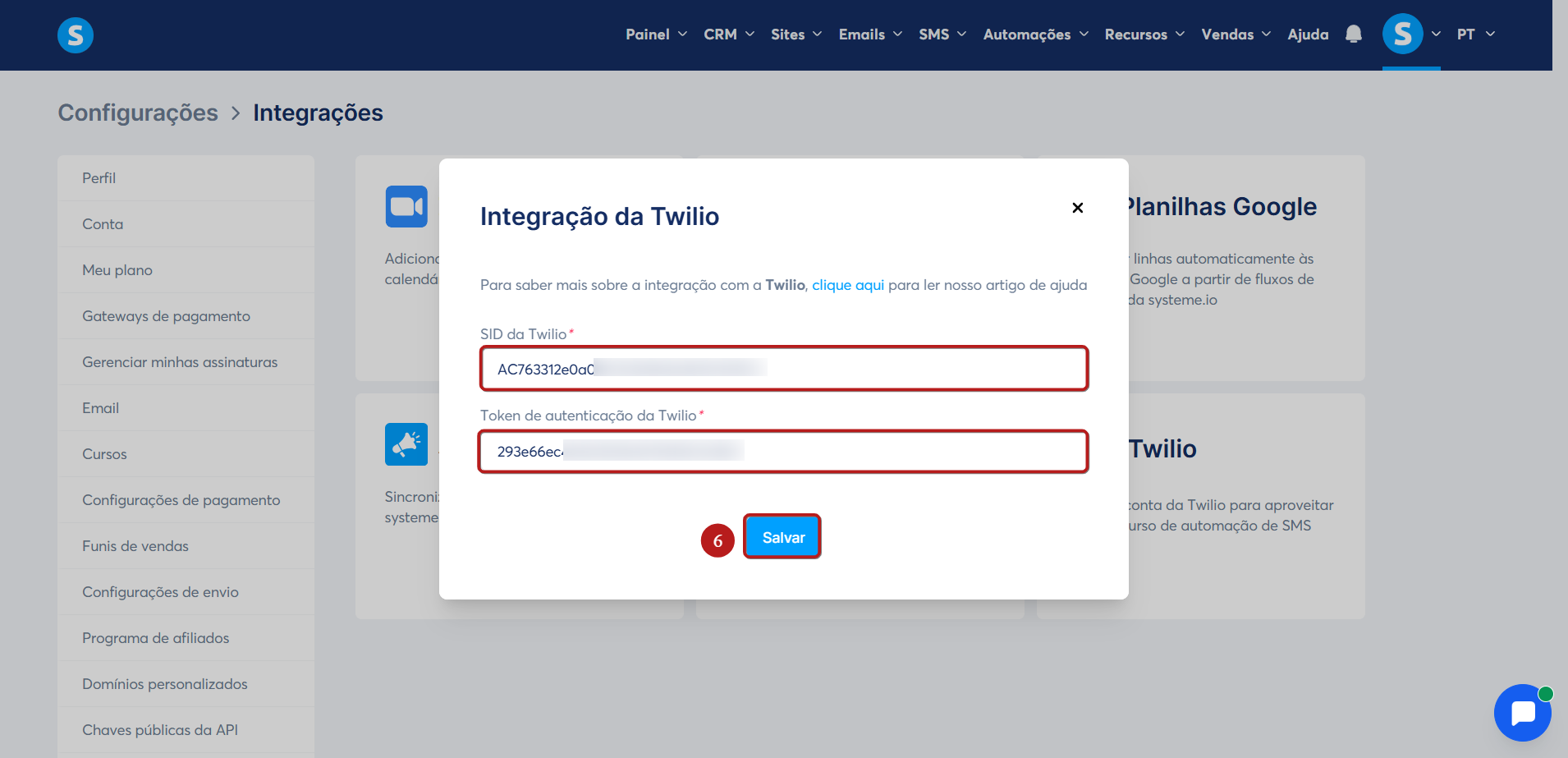Expand the Sites menu
The height and width of the screenshot is (758, 1568).
click(x=796, y=34)
